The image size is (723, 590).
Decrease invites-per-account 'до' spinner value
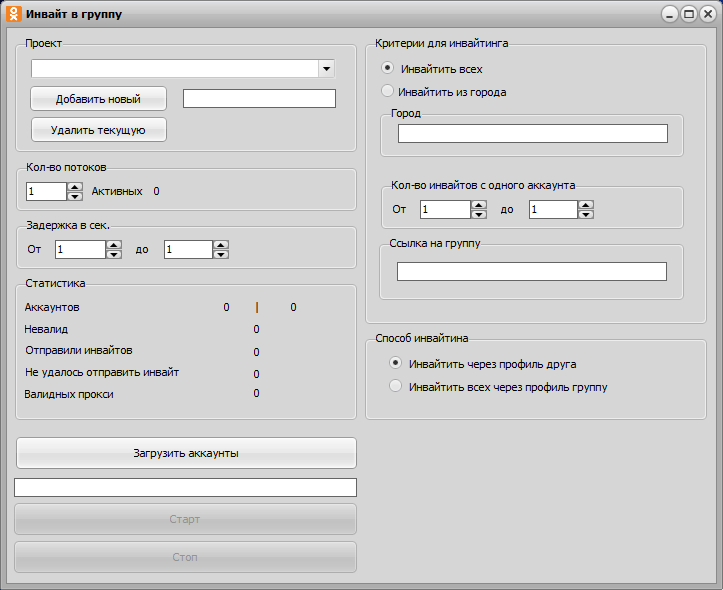[586, 214]
